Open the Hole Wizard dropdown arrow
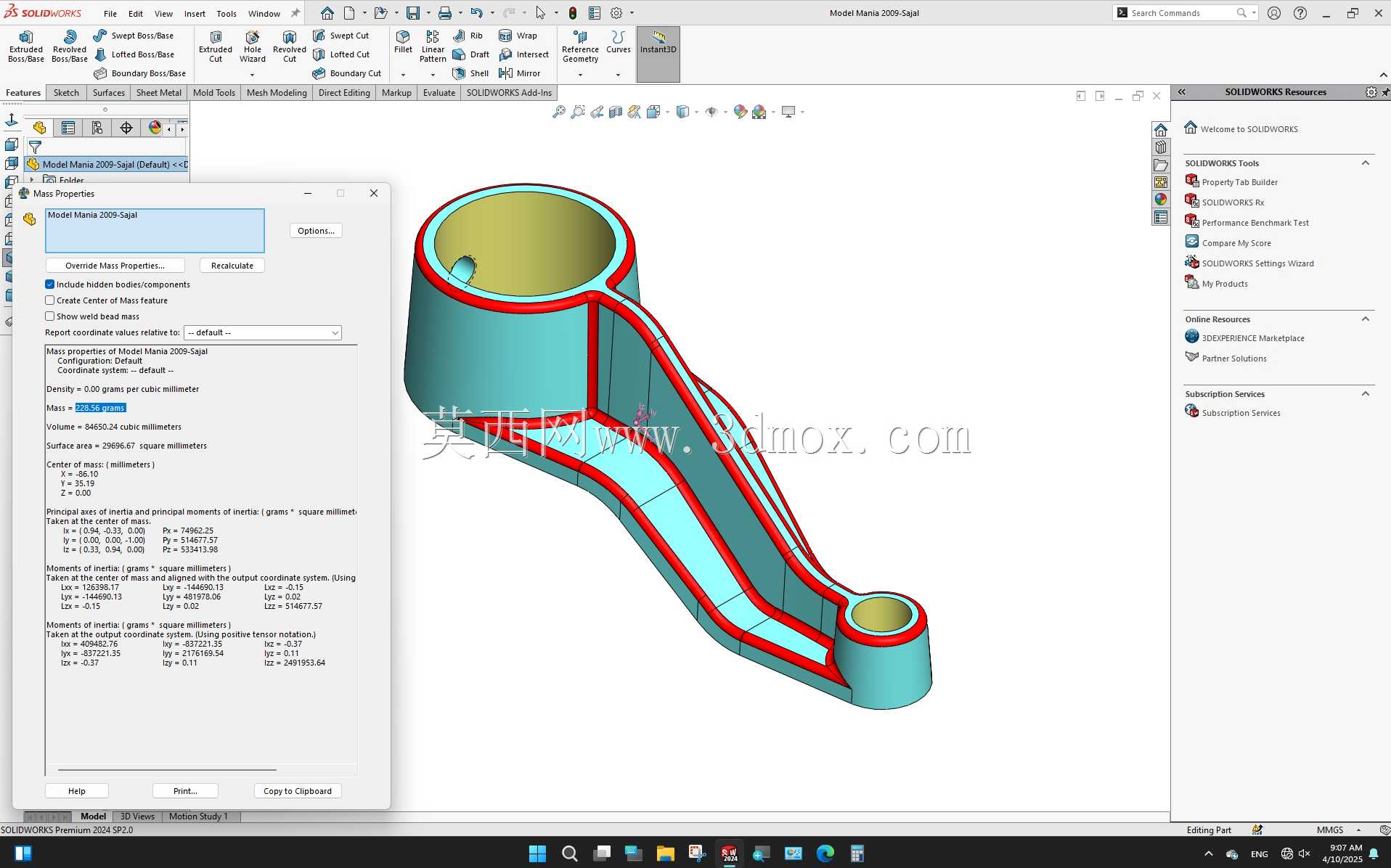1391x868 pixels. pyautogui.click(x=253, y=74)
